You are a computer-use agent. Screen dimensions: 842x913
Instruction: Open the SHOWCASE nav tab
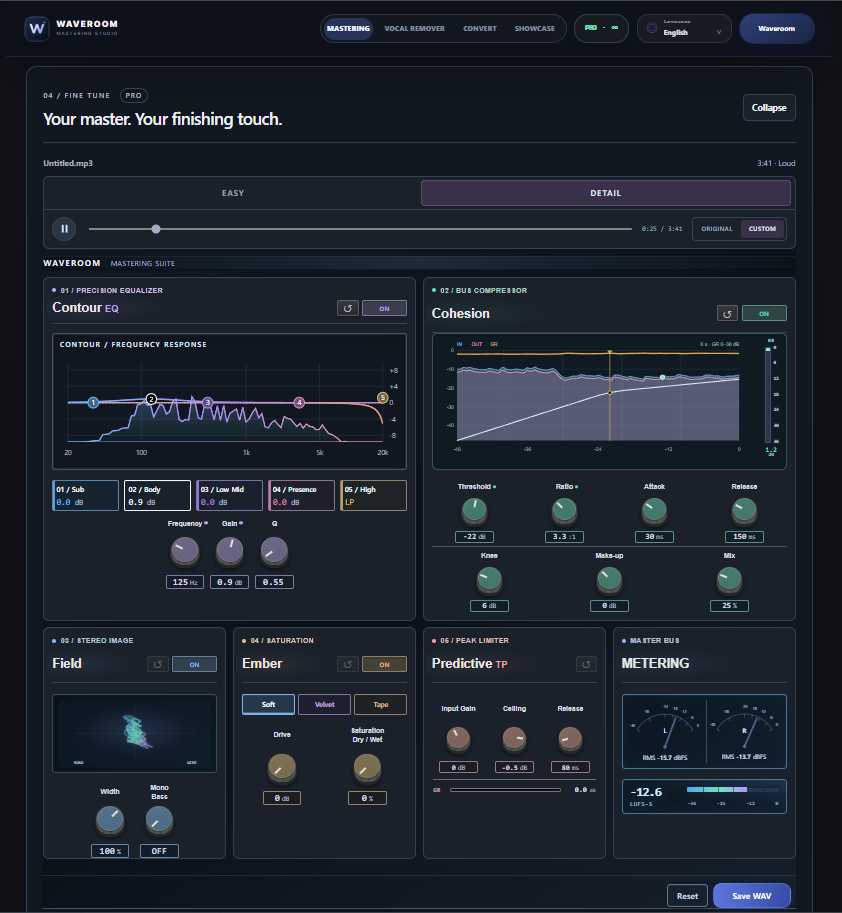(535, 29)
